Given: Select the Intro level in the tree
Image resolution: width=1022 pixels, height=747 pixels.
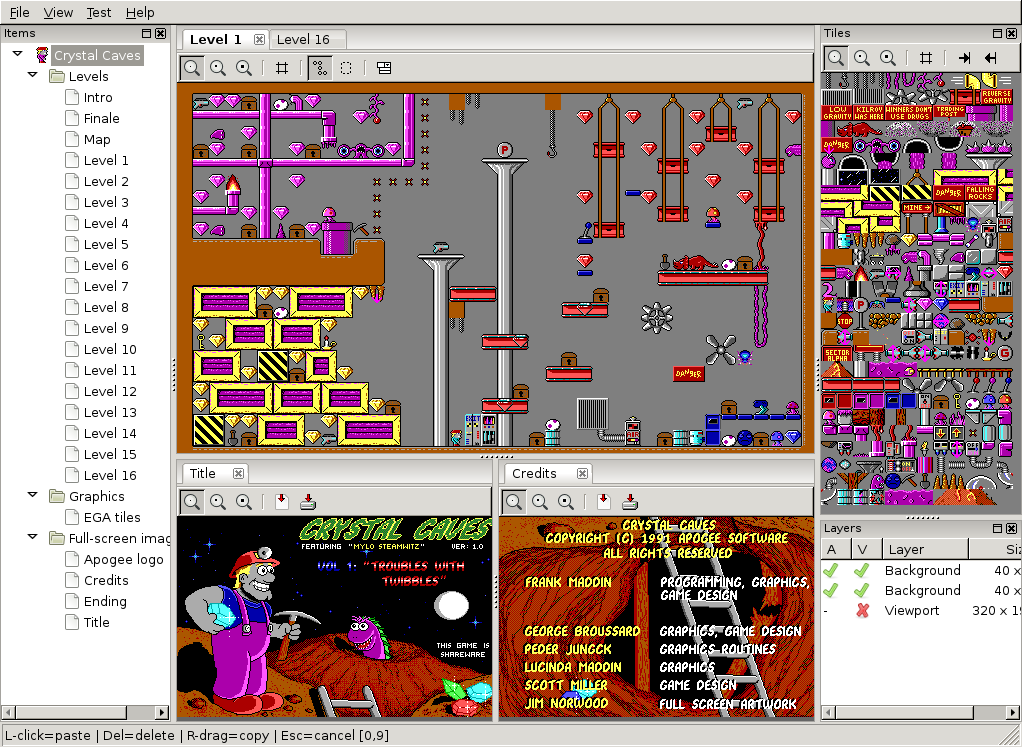Looking at the screenshot, I should (x=98, y=97).
